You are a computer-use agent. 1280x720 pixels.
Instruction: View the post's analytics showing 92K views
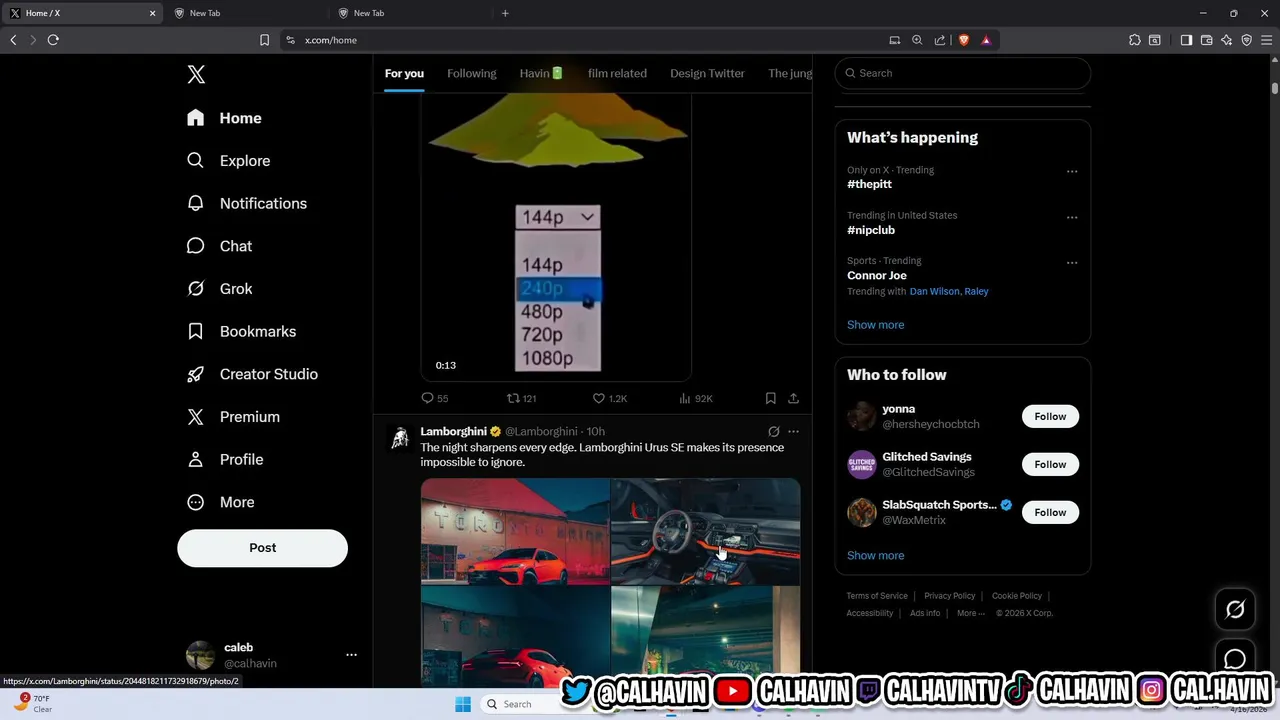point(695,398)
